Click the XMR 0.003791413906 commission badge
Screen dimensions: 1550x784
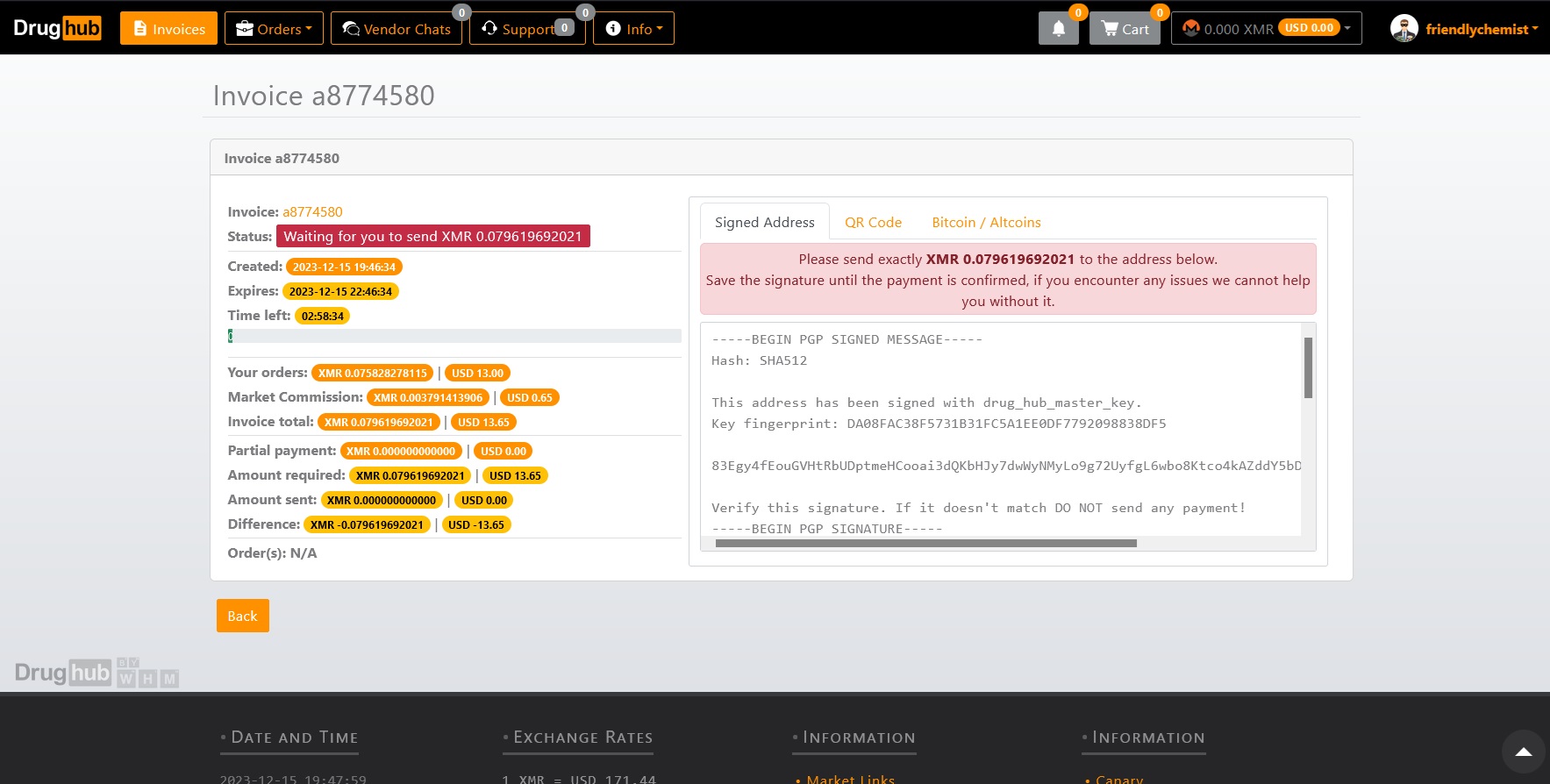pos(428,397)
